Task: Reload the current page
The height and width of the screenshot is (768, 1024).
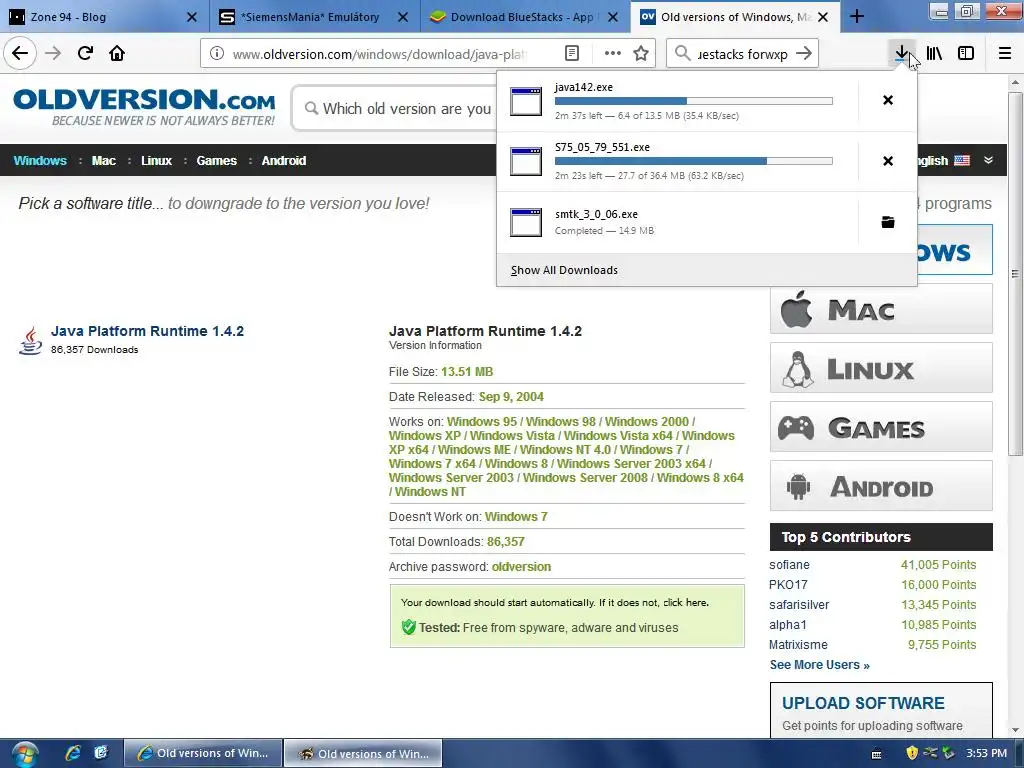Action: click(x=85, y=53)
